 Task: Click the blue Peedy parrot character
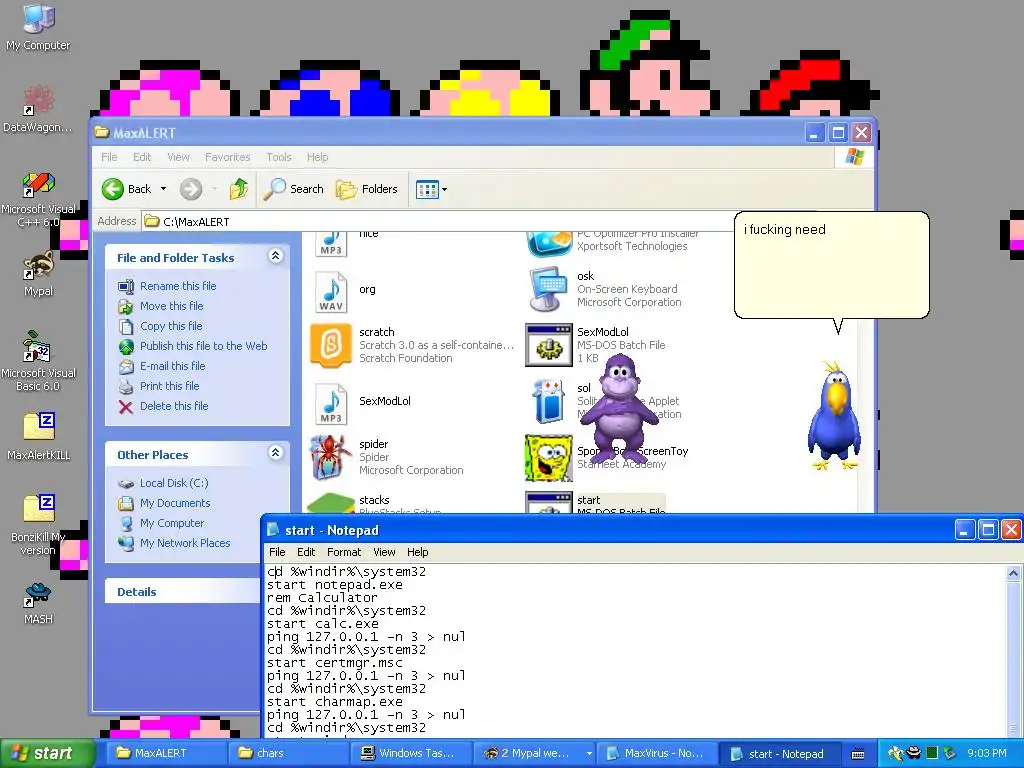(834, 415)
